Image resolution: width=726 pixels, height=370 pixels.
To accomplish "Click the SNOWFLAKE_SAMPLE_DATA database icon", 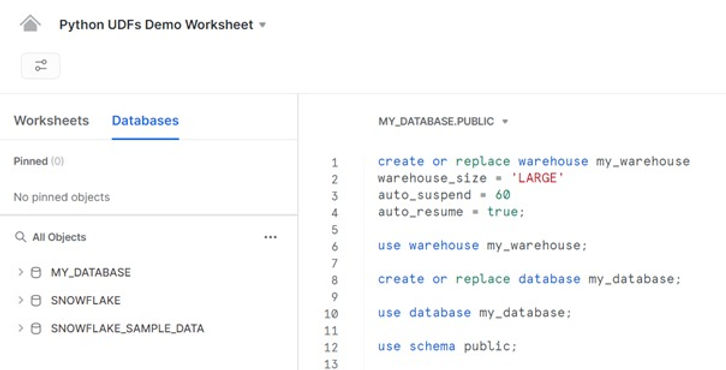I will [36, 329].
